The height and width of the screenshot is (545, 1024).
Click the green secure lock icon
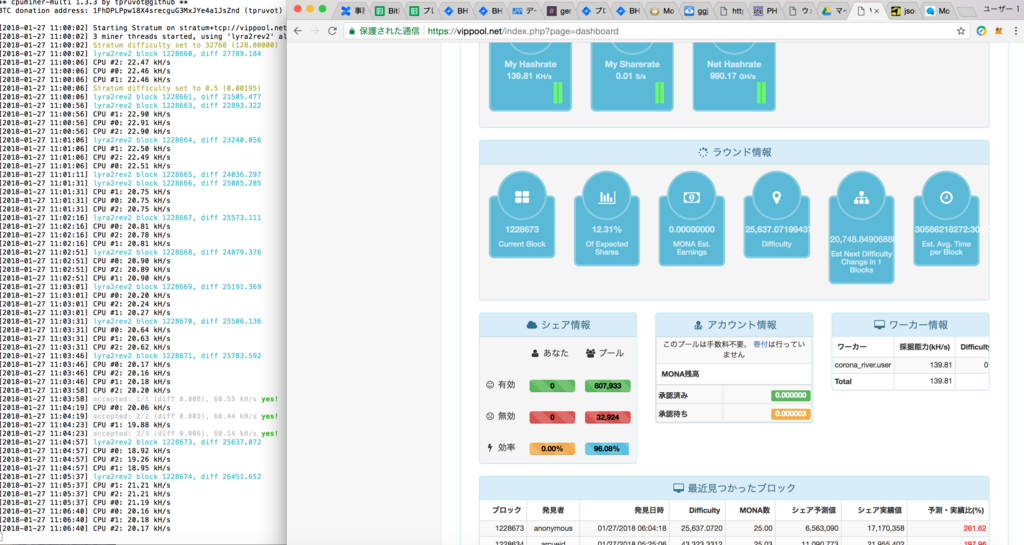(x=352, y=31)
